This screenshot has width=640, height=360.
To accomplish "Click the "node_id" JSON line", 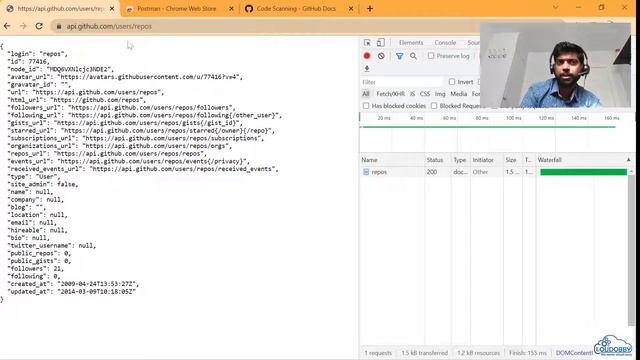I will coord(61,69).
